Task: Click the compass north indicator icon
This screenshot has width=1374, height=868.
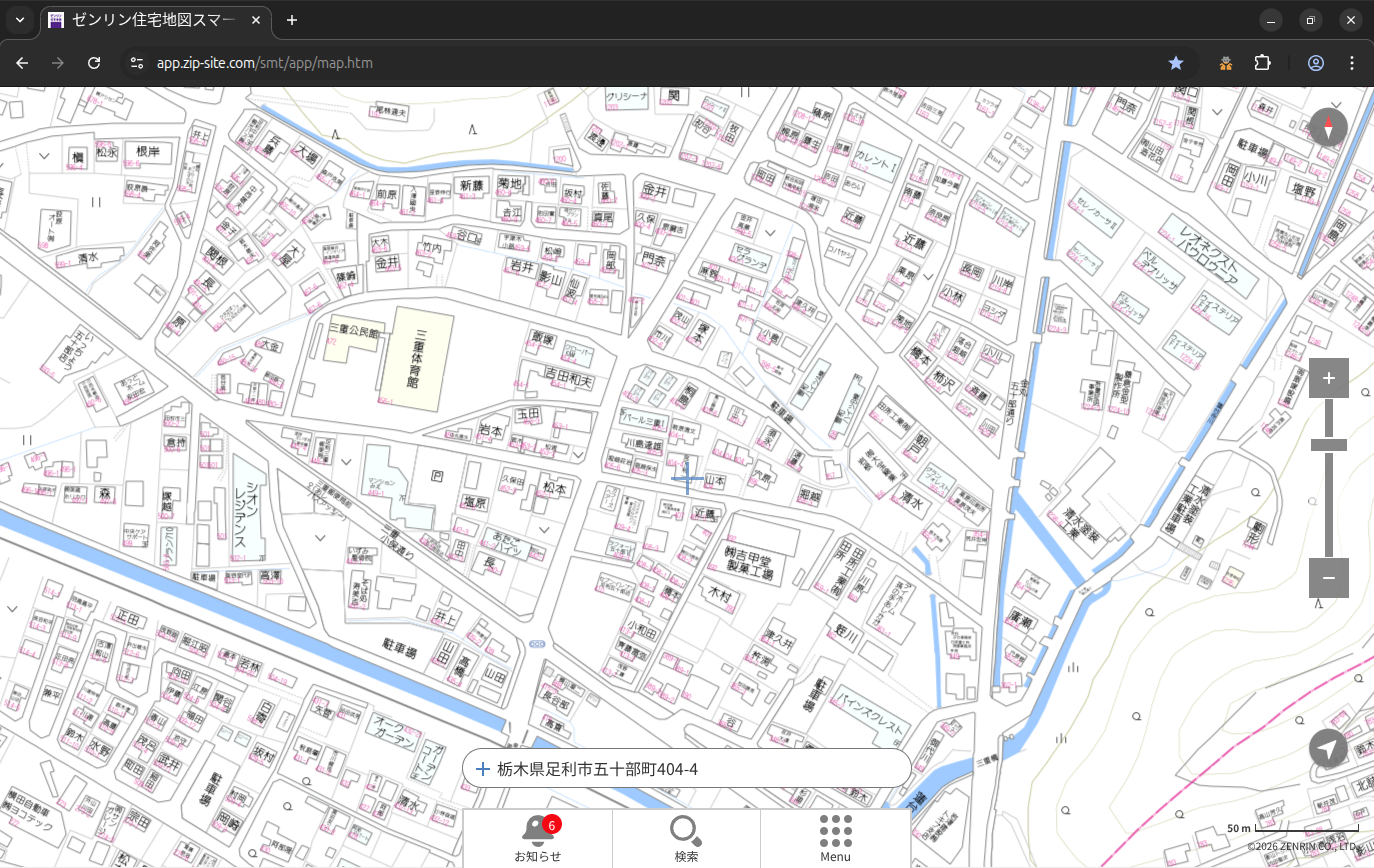Action: [x=1328, y=128]
